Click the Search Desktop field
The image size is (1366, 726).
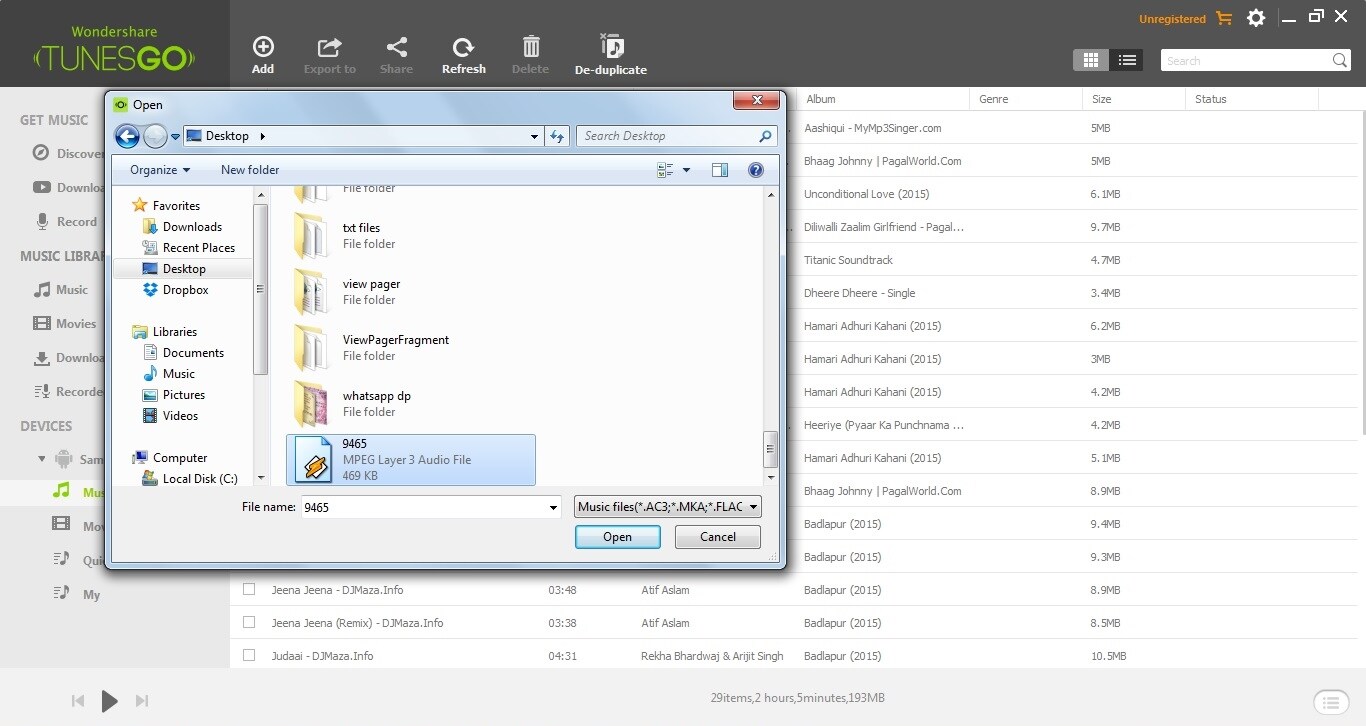point(676,136)
